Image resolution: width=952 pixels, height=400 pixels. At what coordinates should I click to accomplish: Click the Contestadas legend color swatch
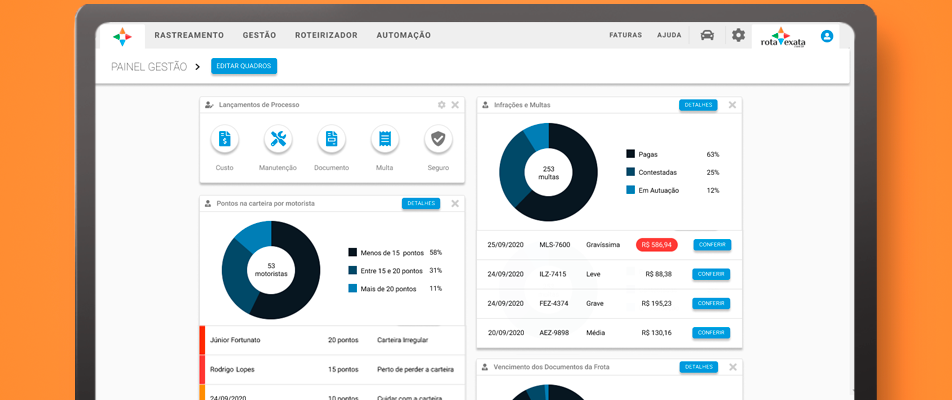click(630, 172)
